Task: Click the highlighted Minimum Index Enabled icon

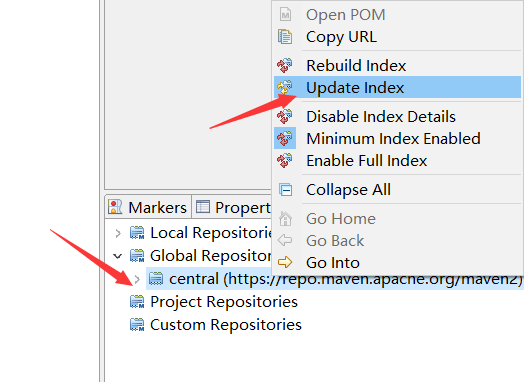Action: click(x=285, y=138)
